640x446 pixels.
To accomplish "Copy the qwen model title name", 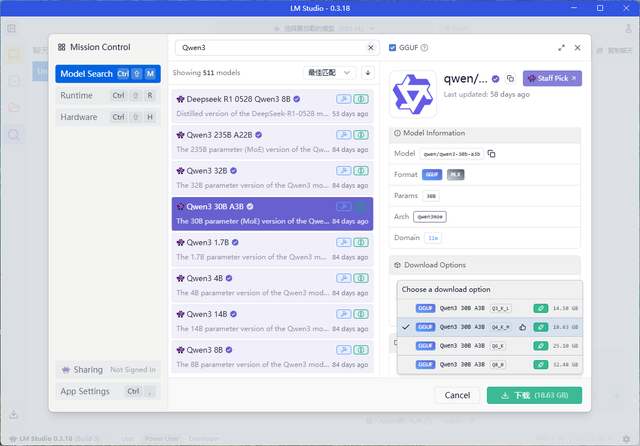I will (510, 78).
